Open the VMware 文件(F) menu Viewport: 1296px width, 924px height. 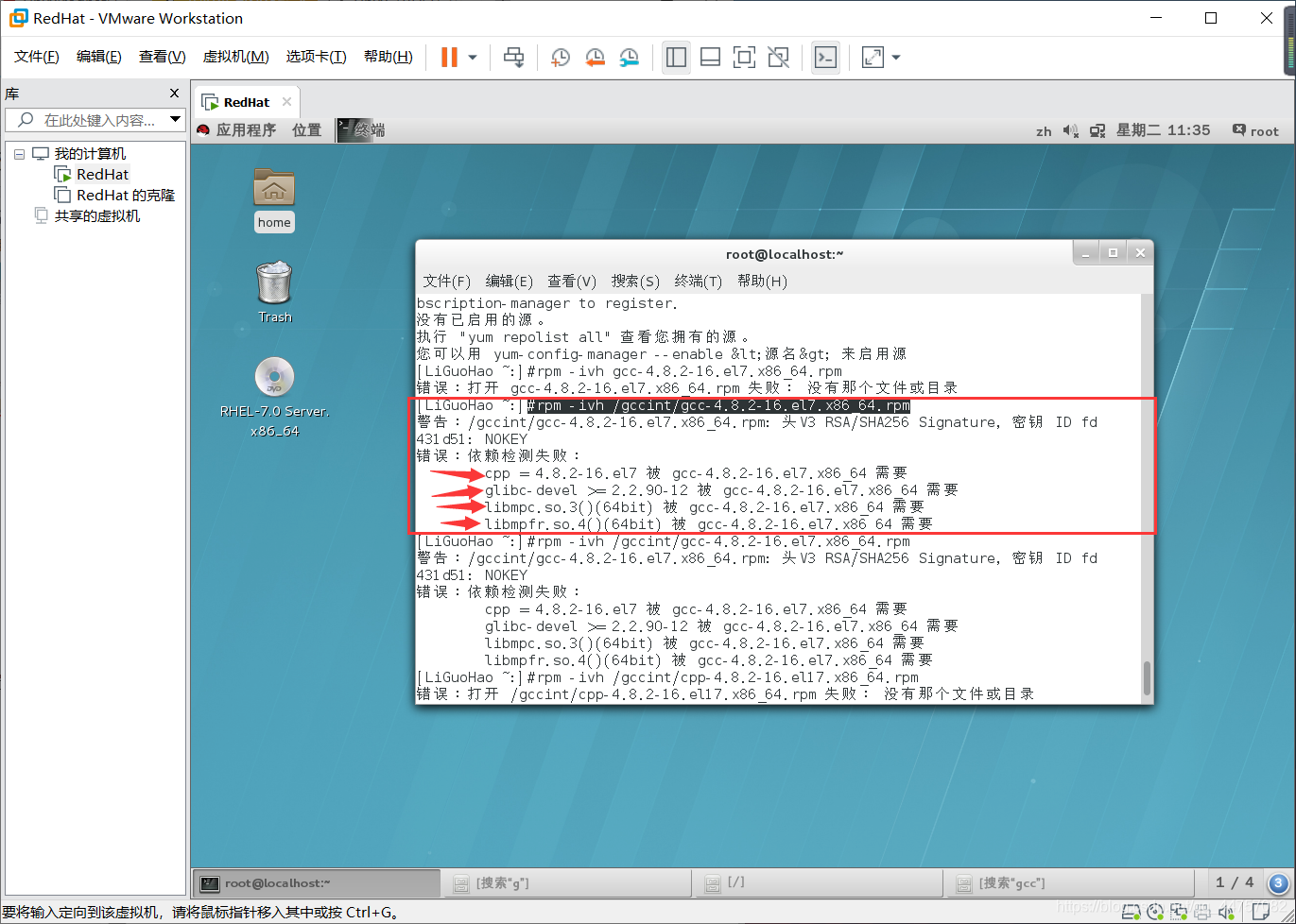click(x=37, y=57)
